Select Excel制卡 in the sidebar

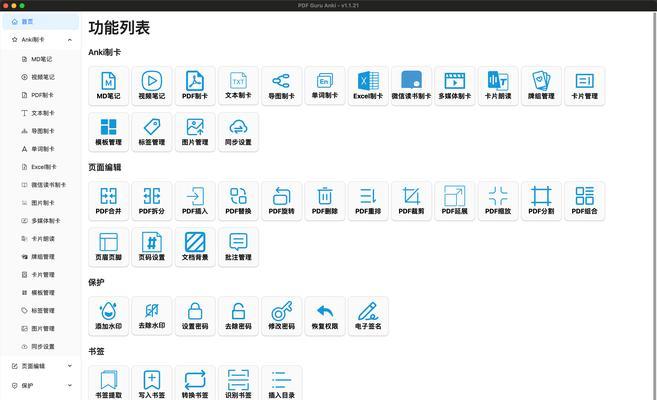click(x=41, y=167)
